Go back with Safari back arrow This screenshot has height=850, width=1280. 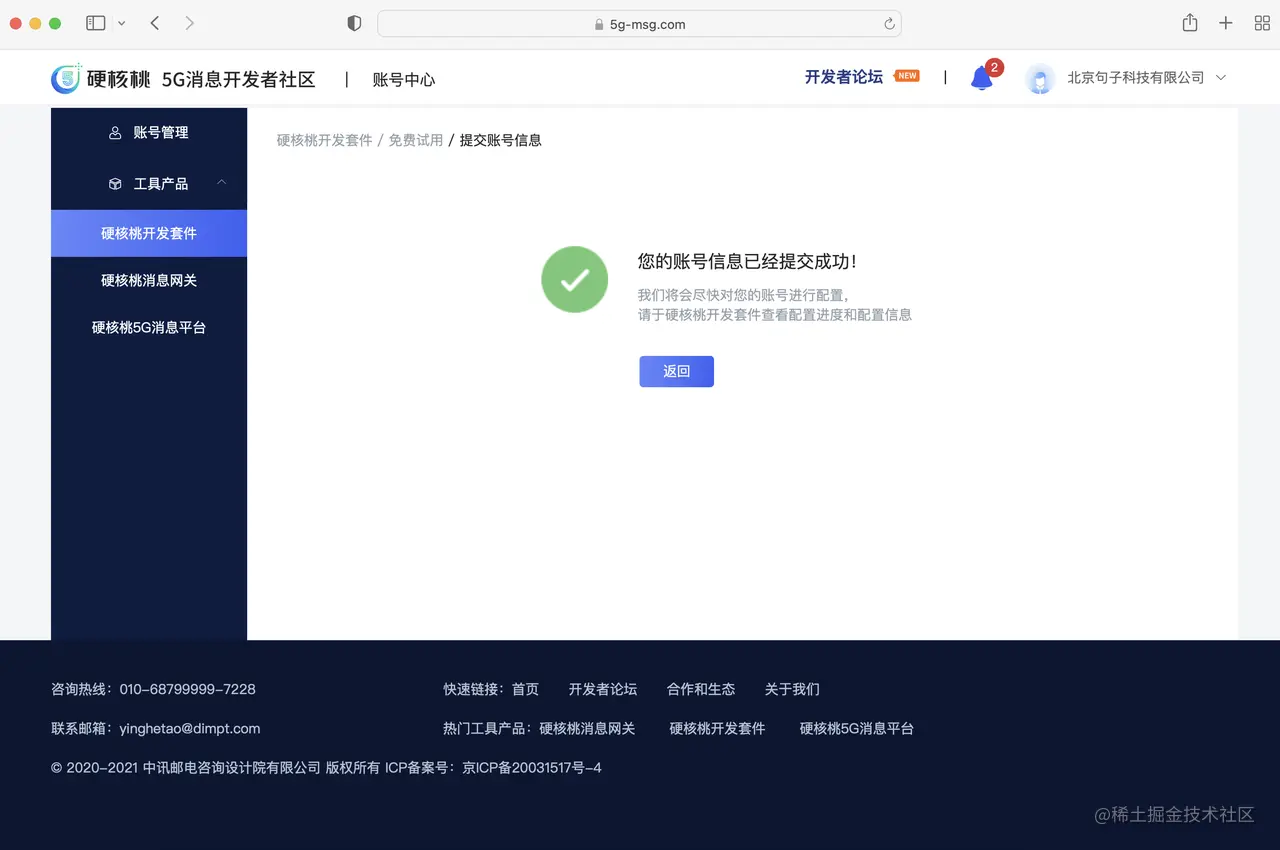pyautogui.click(x=155, y=23)
